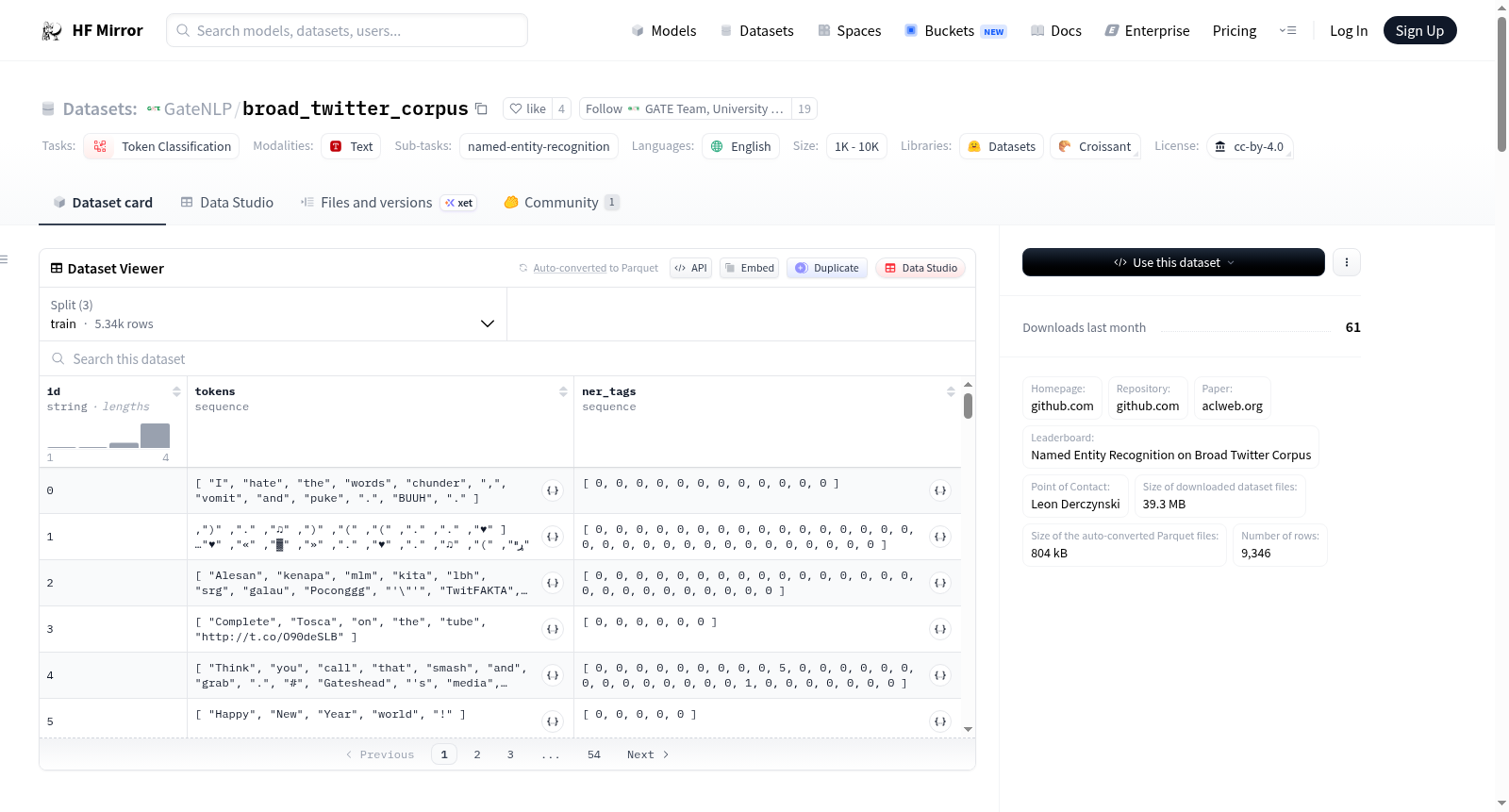Screen dimensions: 1509x812
Task: Click the id lengths histogram tallest bar
Action: pos(155,436)
